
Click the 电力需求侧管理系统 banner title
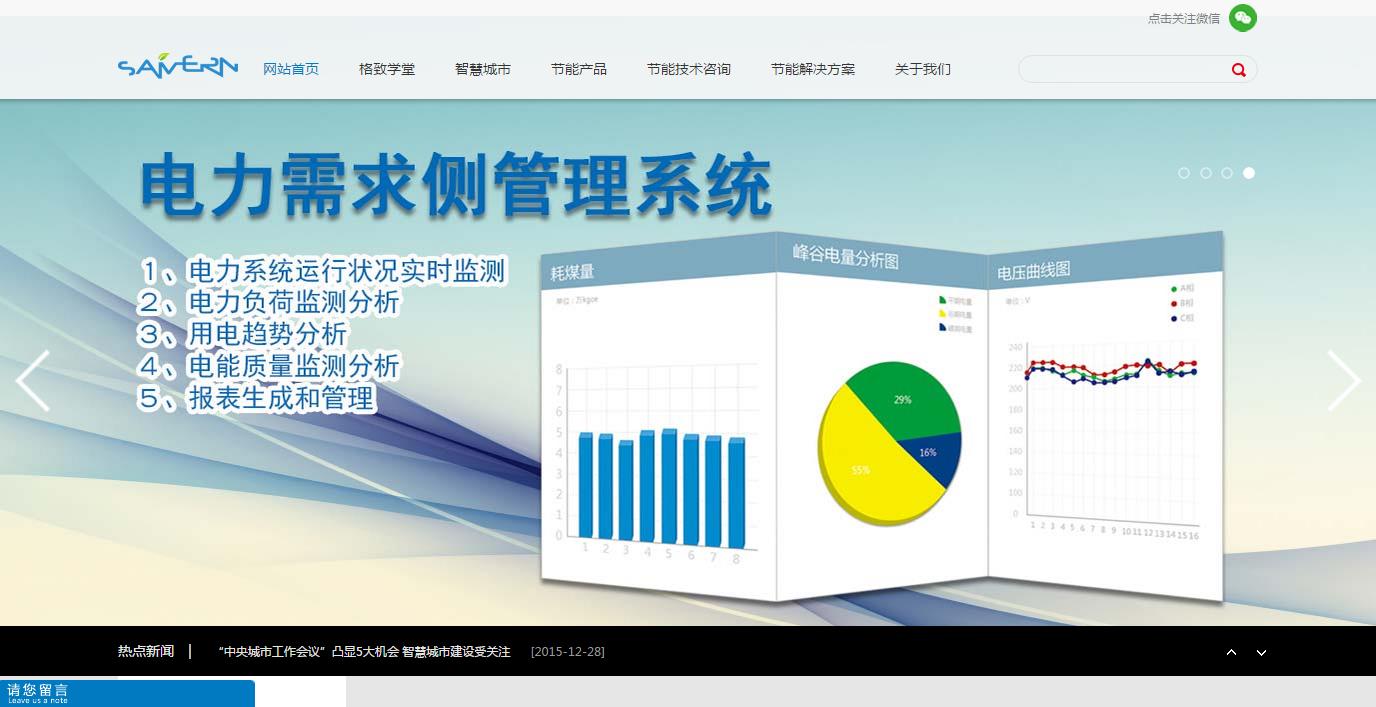click(456, 185)
